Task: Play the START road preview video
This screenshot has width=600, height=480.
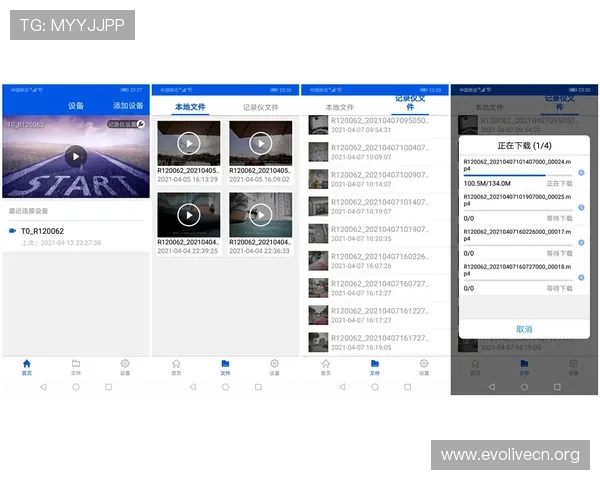Action: pos(76,156)
